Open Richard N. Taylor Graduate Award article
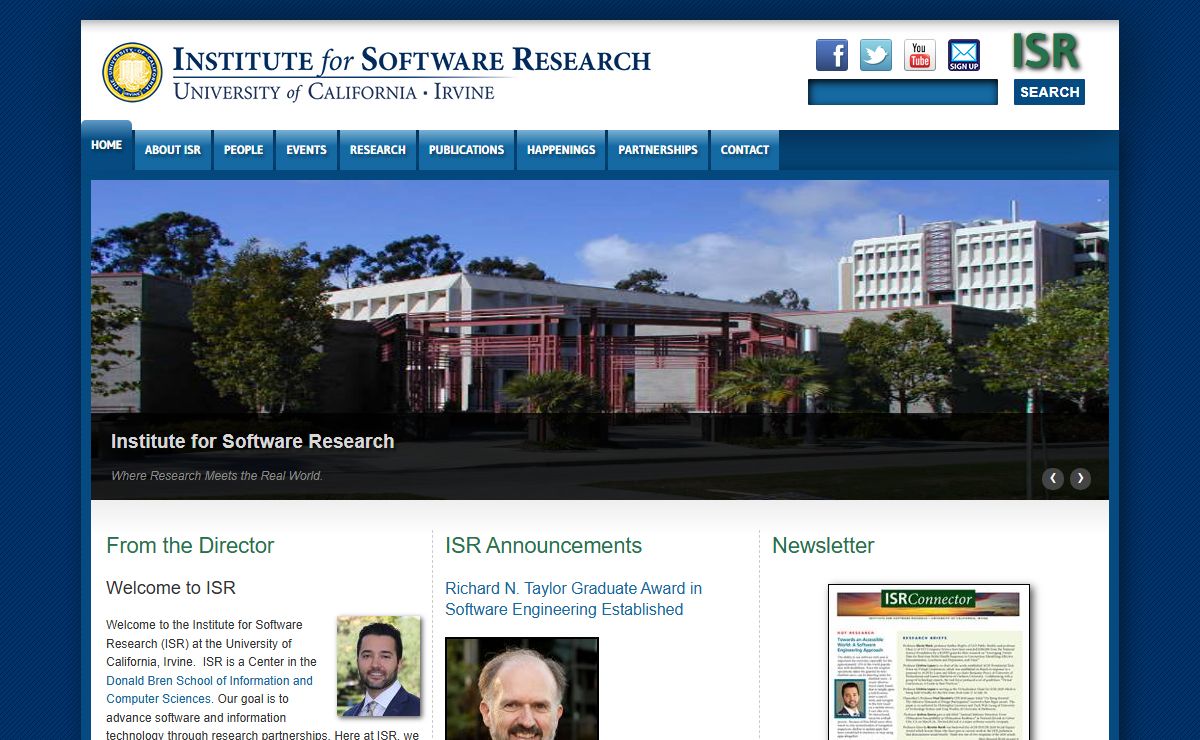 [x=573, y=599]
